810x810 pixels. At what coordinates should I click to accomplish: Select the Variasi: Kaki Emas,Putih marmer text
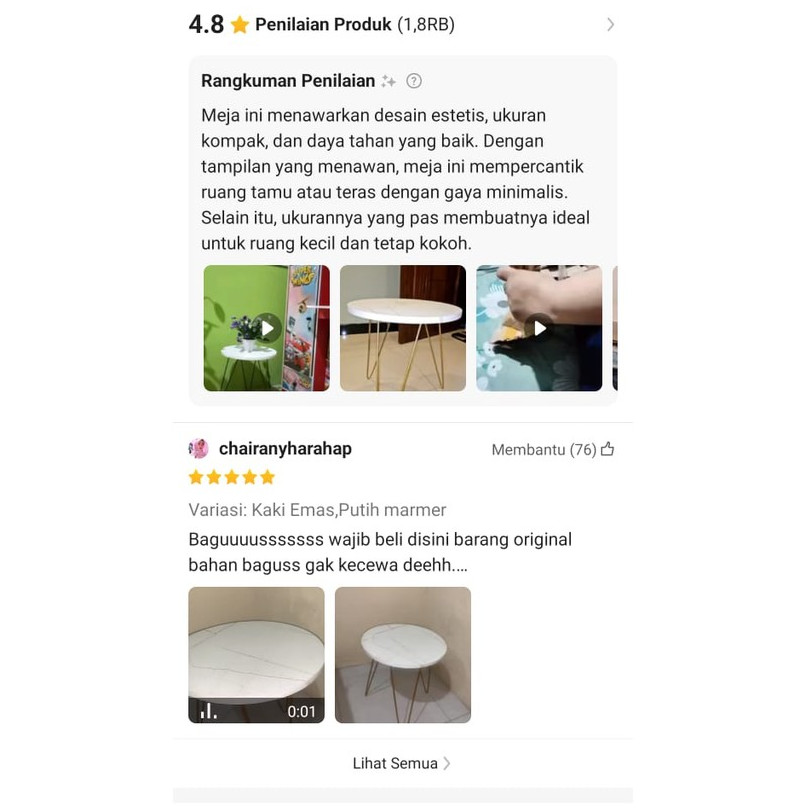317,510
